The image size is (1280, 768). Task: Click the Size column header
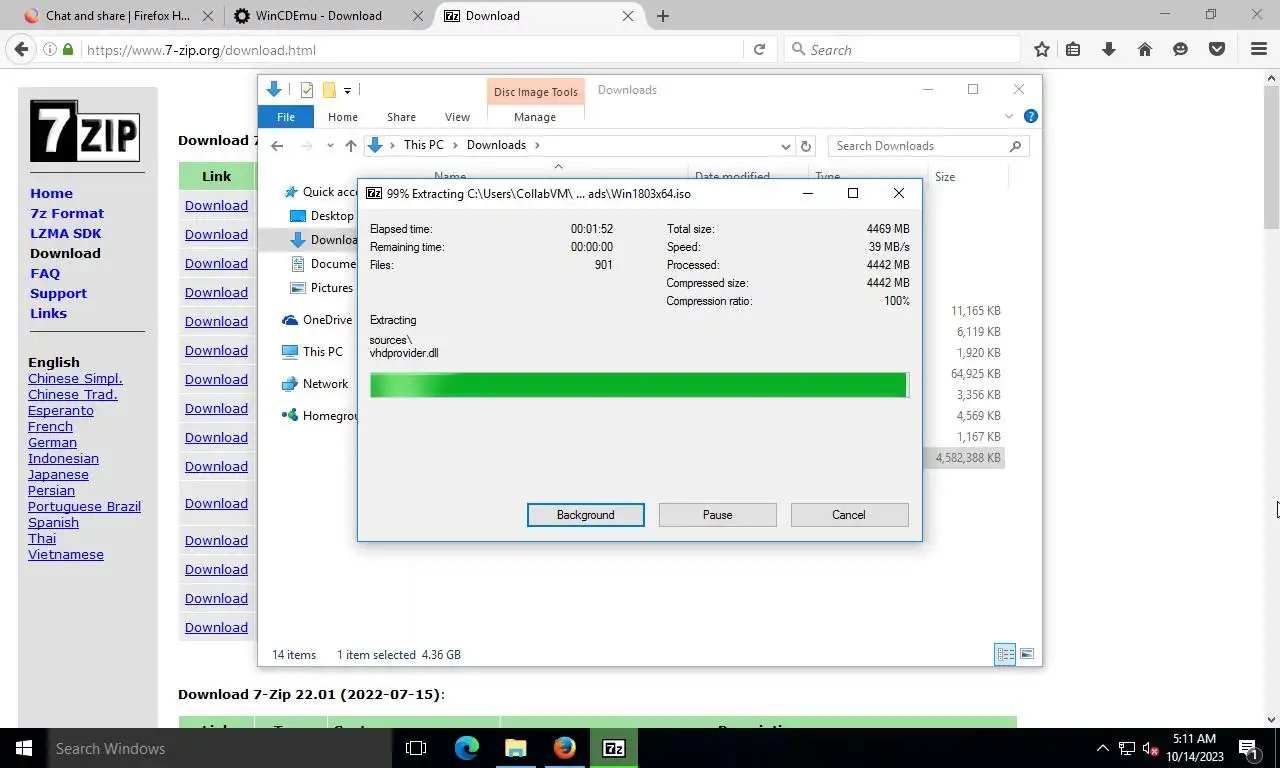tap(967, 177)
